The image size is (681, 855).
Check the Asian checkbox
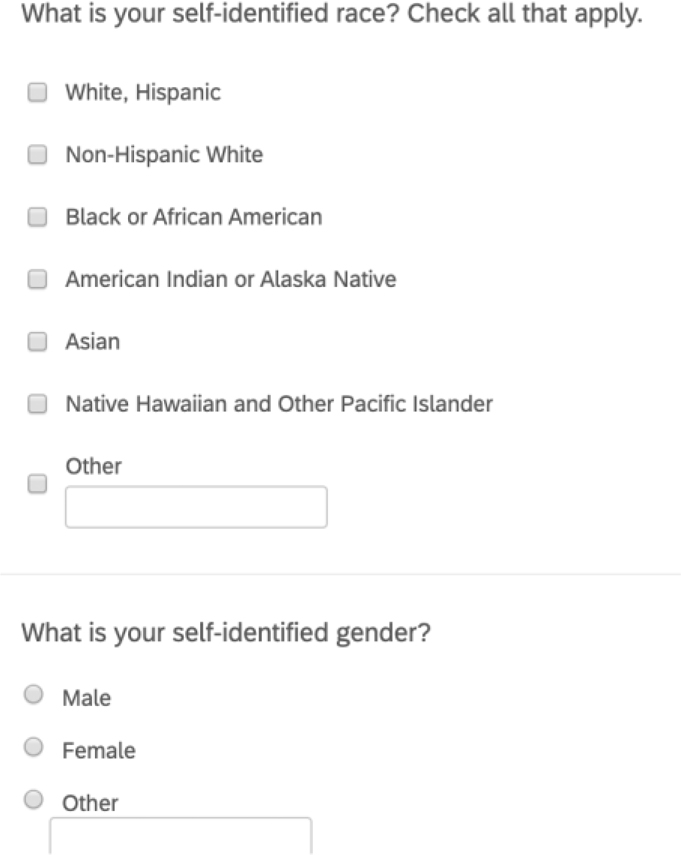point(37,342)
